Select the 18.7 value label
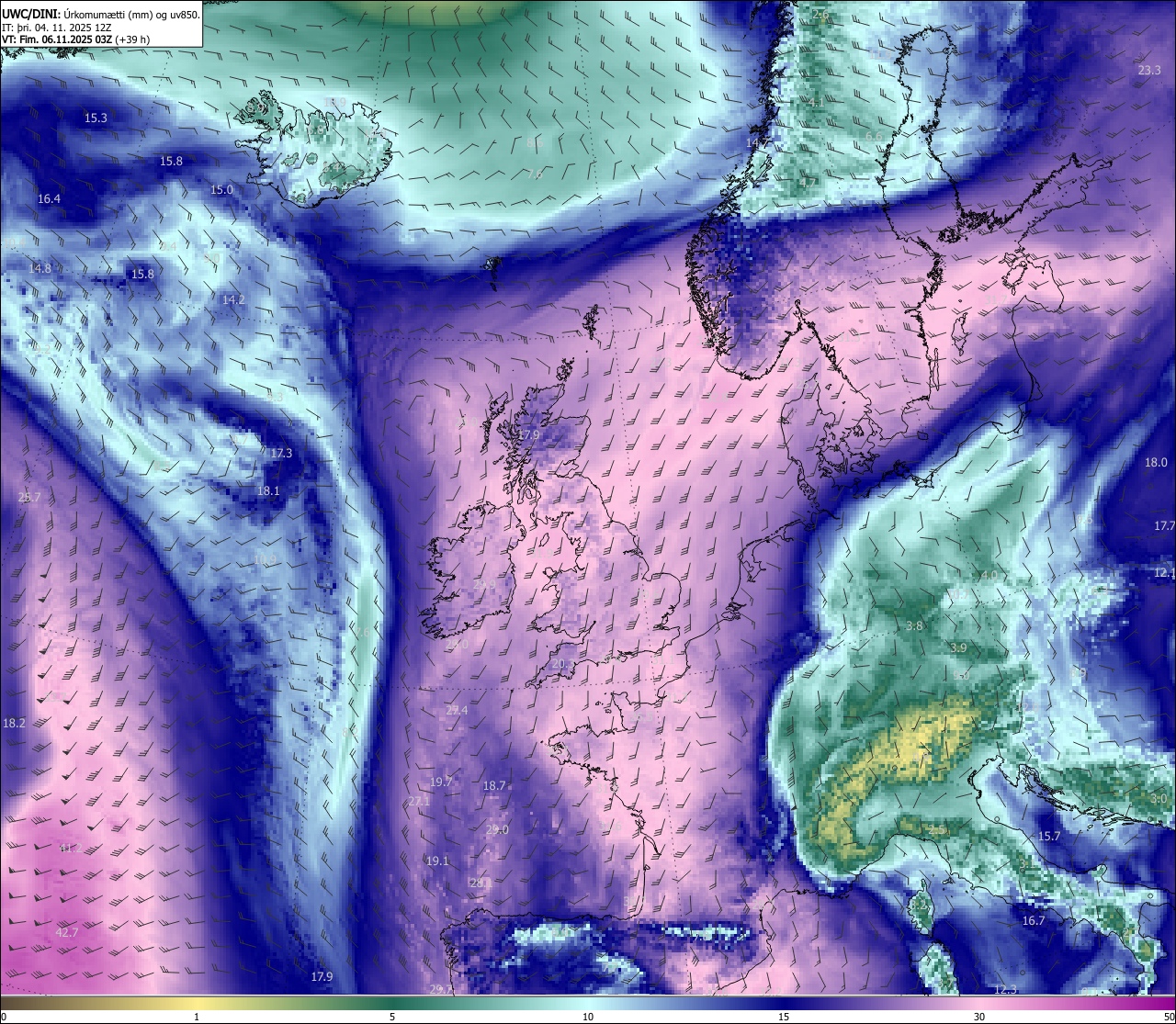This screenshot has height=1024, width=1176. coord(494,786)
